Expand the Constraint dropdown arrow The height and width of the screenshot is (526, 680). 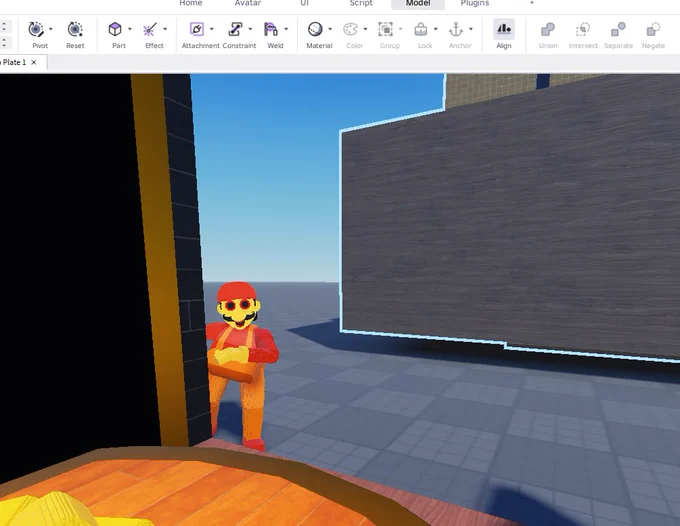click(250, 29)
